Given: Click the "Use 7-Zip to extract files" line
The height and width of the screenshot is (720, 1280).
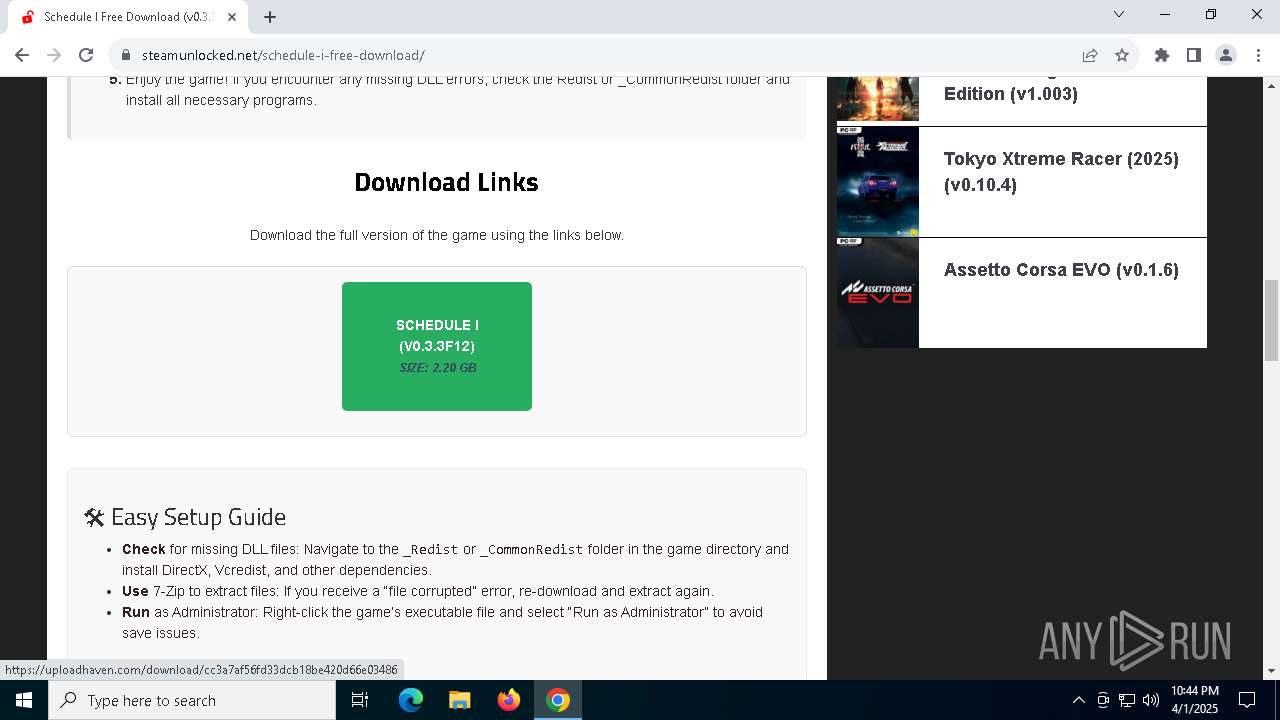Looking at the screenshot, I should [x=418, y=591].
